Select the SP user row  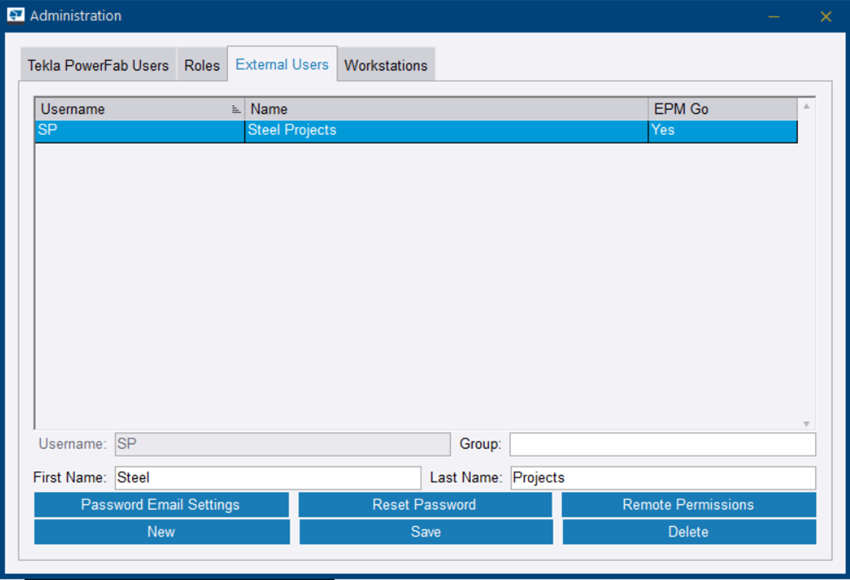pyautogui.click(x=138, y=131)
